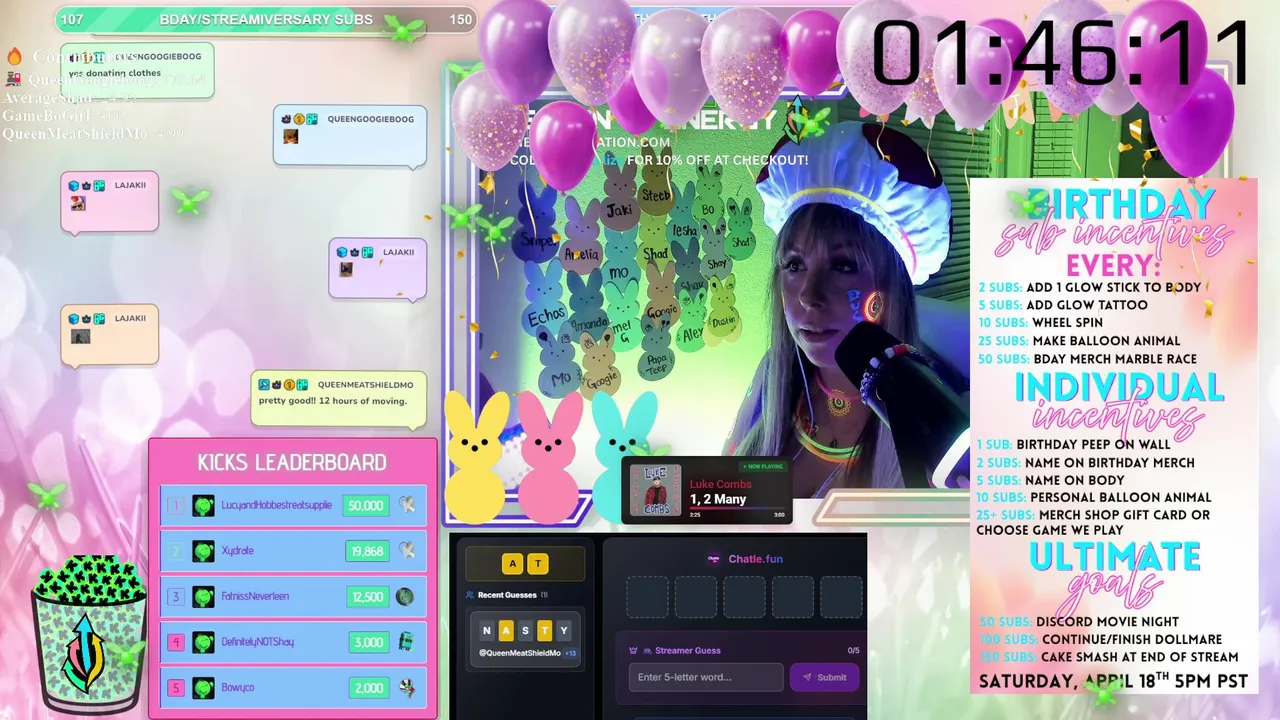Click the gift icon next to 19,868
The height and width of the screenshot is (720, 1280).
(407, 550)
